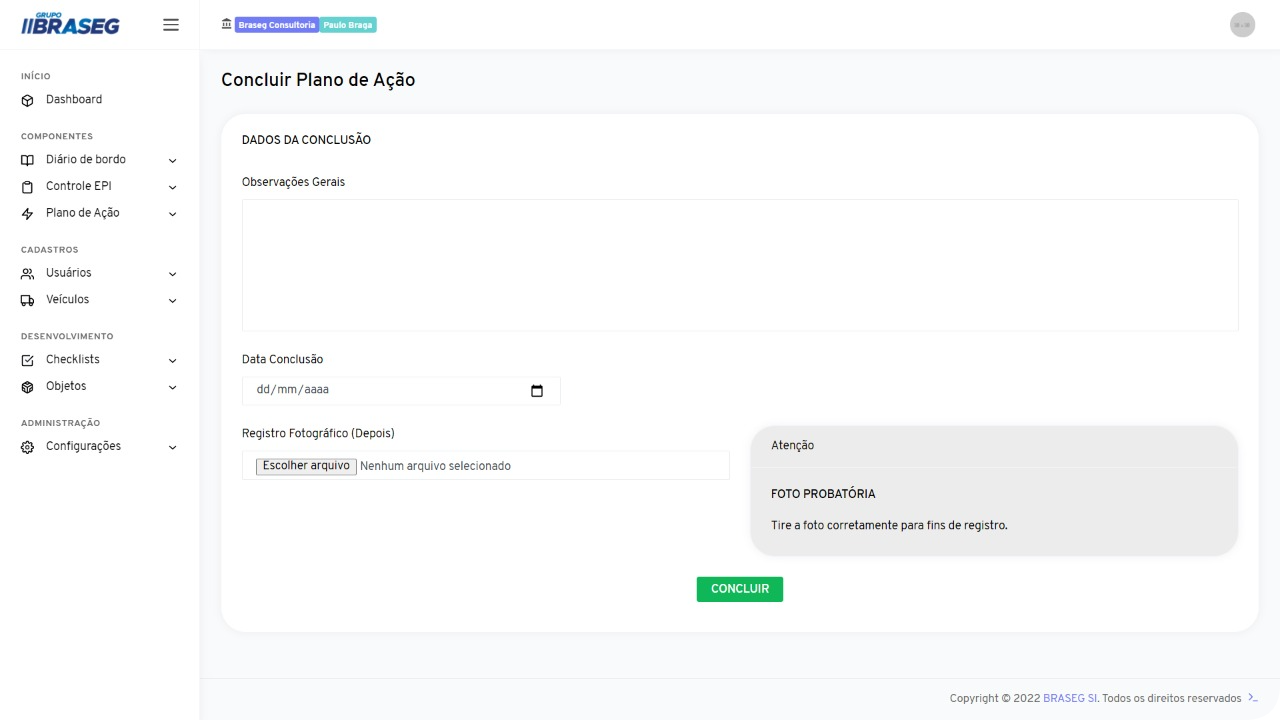Click the hamburger menu toggle icon
The image size is (1280, 720).
click(171, 25)
